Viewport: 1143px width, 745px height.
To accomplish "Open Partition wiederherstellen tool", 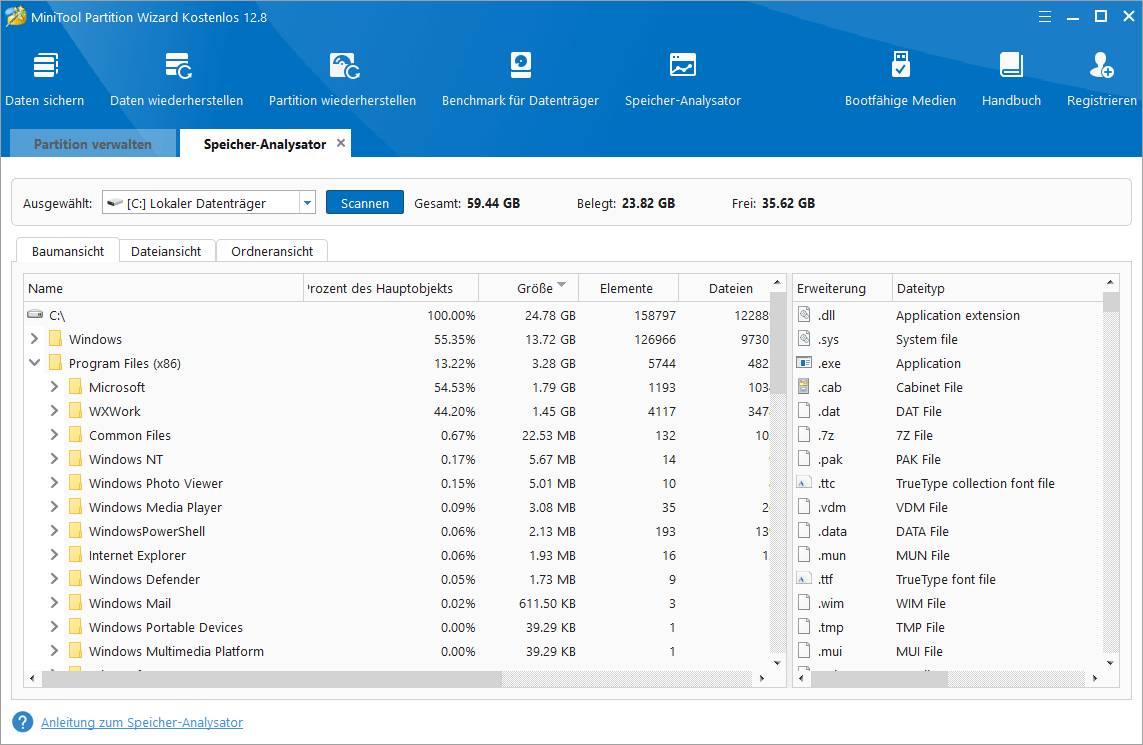I will 343,79.
